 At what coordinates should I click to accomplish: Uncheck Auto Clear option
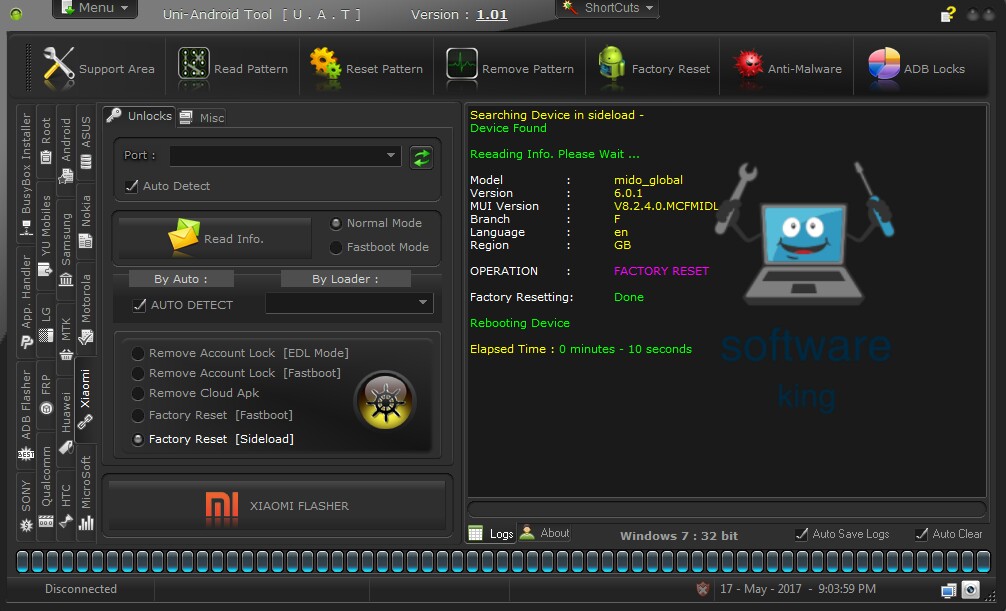coord(921,534)
